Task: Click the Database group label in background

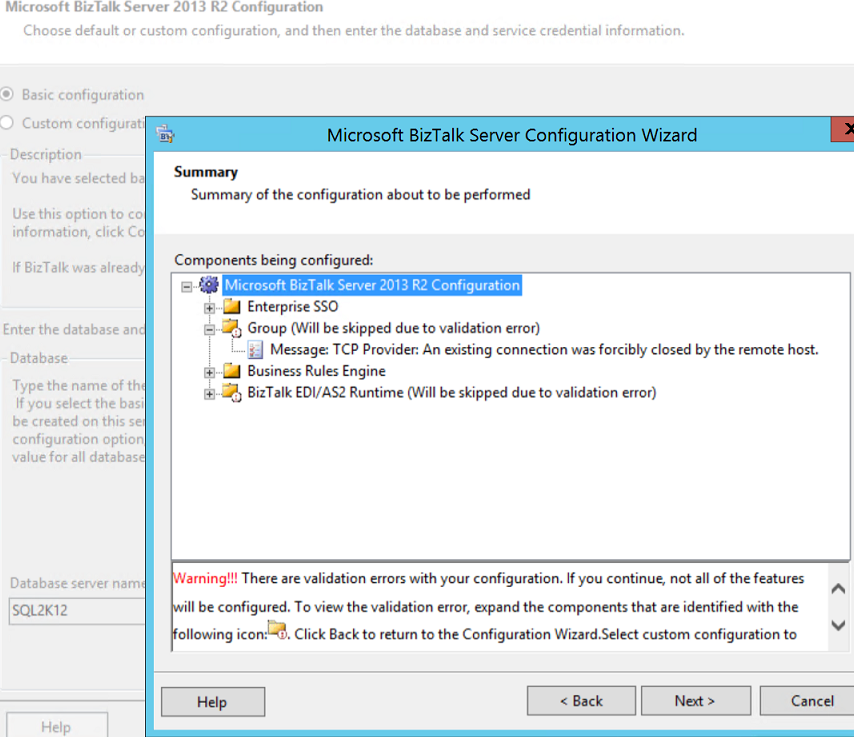Action: 39,358
